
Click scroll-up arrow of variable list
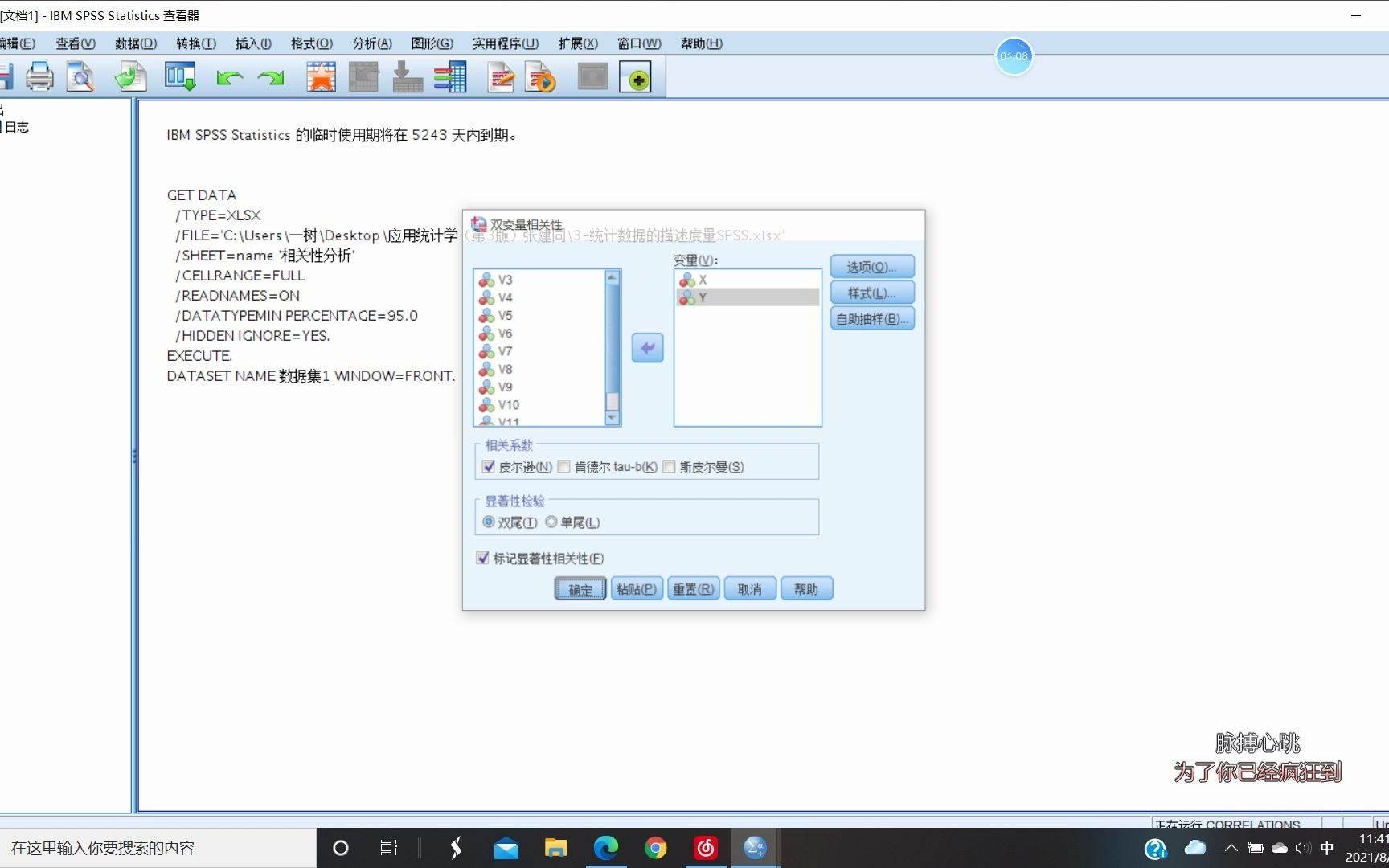(x=613, y=277)
